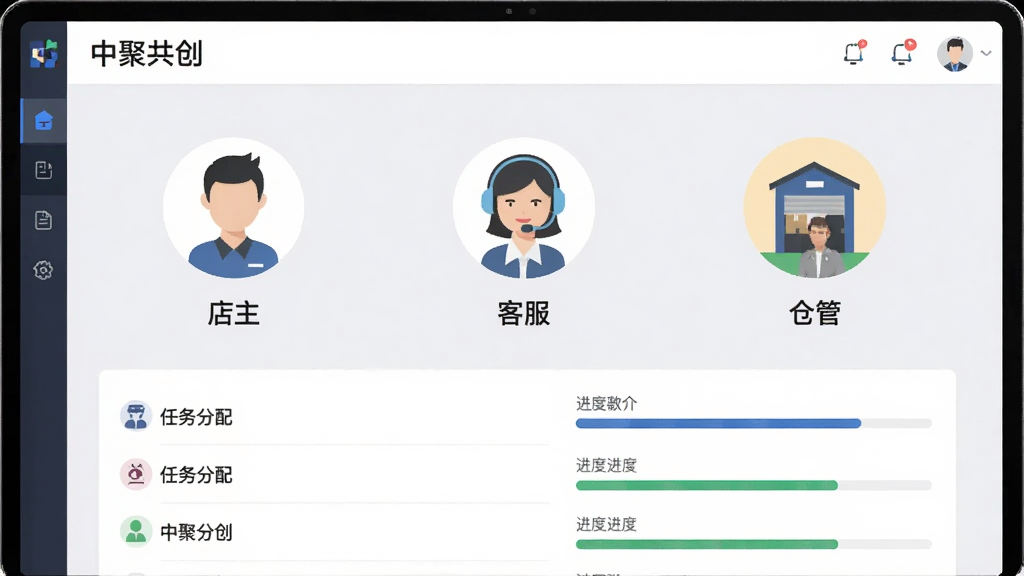This screenshot has width=1024, height=576.
Task: Select the 仓管 warehouse avatar
Action: coord(814,208)
